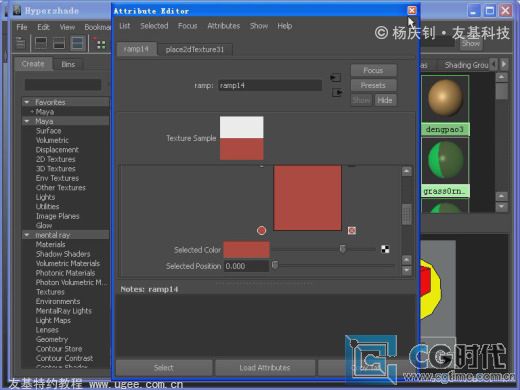Click the input connection arrow icon beside ramp name
The height and width of the screenshot is (390, 520).
click(x=335, y=78)
